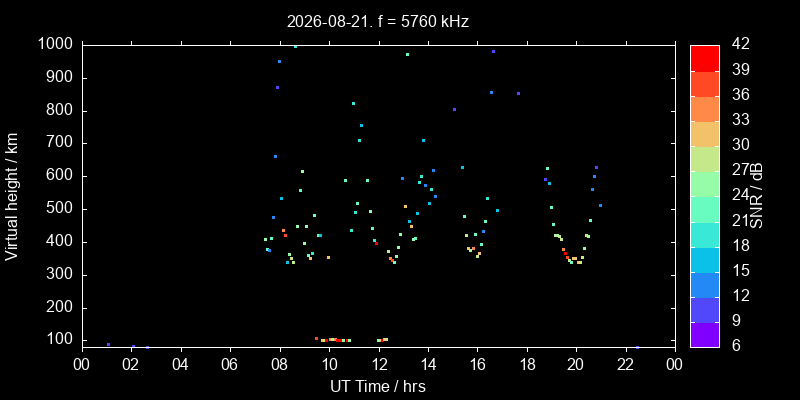Screen dimensions: 800x400
Task: Click the 'UT Time / hrs' axis label
Action: (x=378, y=386)
